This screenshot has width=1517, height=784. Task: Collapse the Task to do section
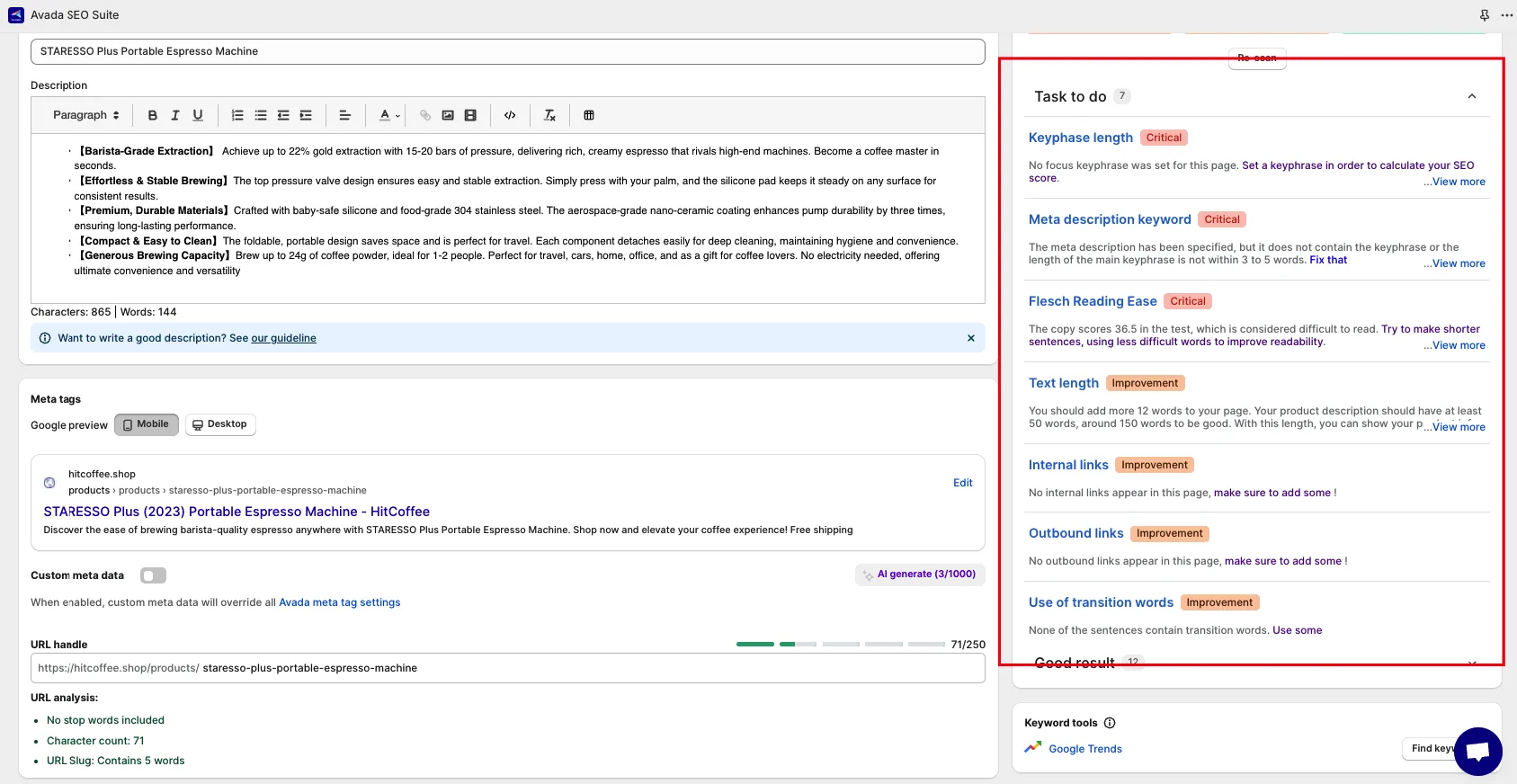(1472, 96)
